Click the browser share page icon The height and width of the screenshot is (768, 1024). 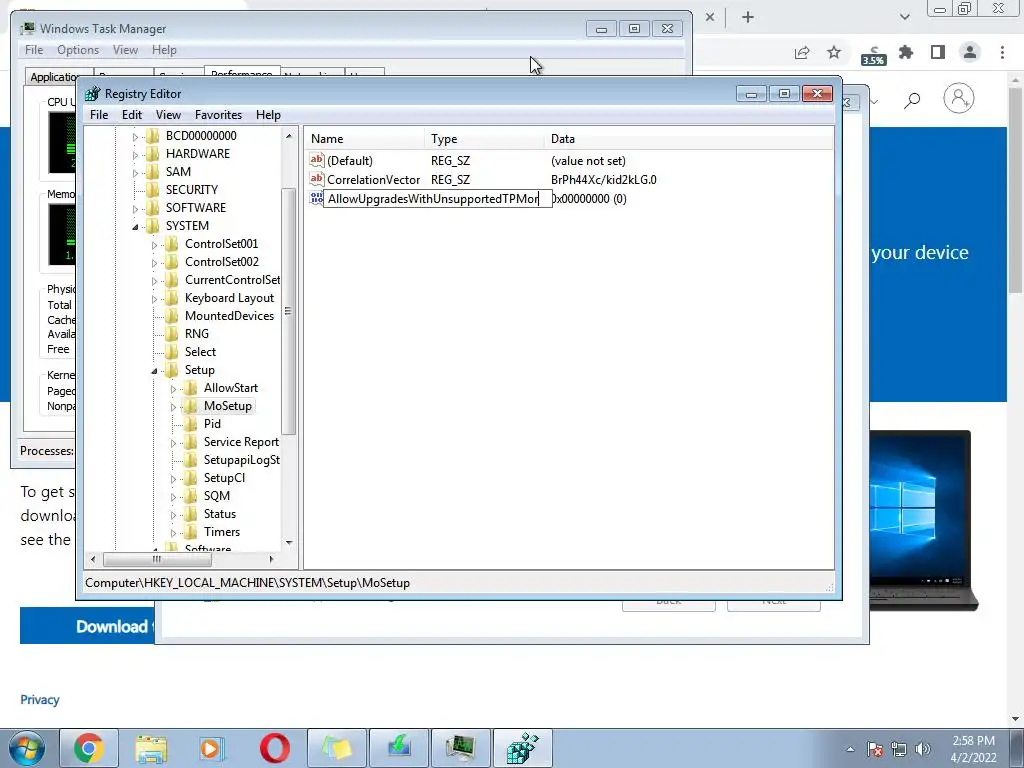click(802, 53)
